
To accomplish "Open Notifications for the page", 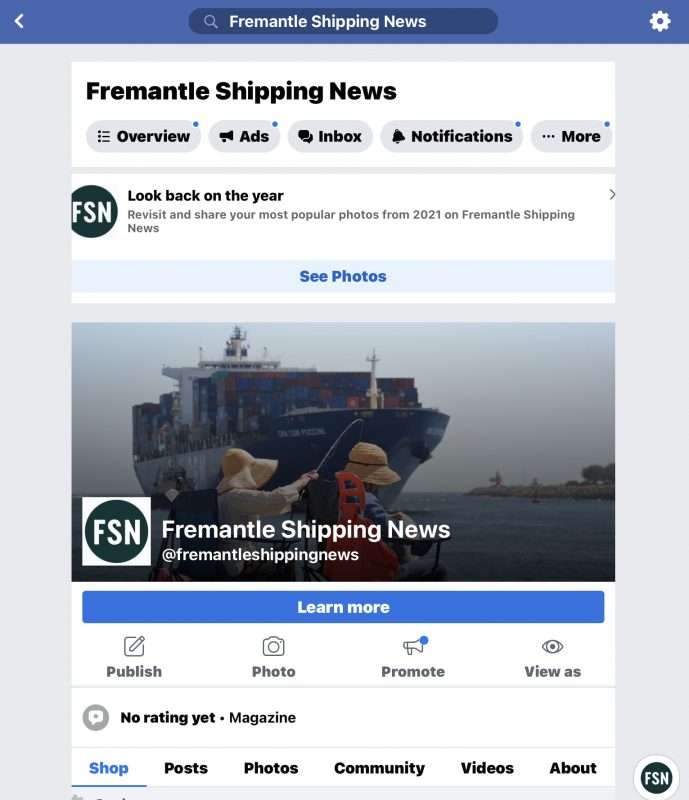I will pyautogui.click(x=452, y=136).
